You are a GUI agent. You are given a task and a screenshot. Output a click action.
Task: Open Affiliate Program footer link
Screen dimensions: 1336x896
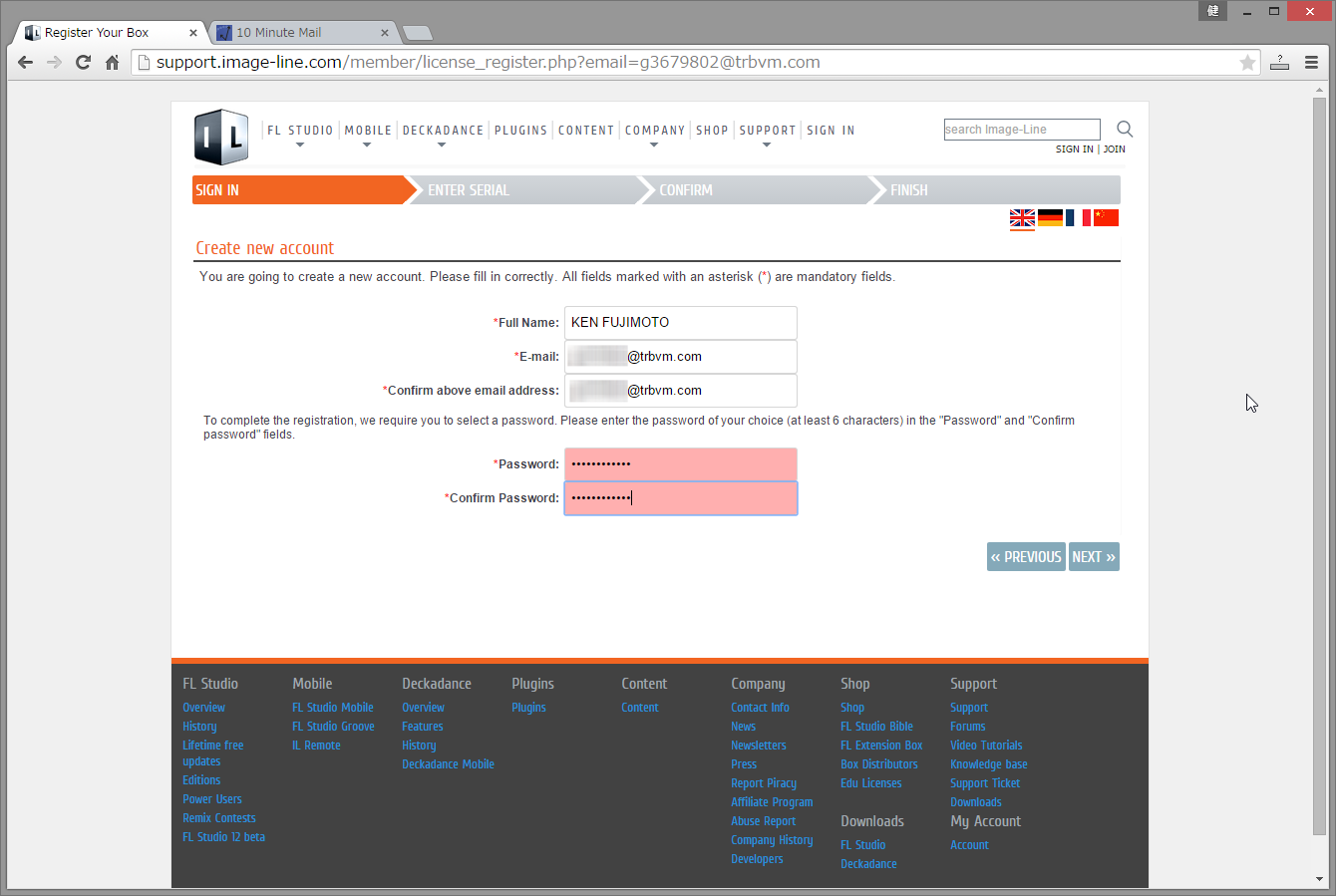tap(772, 802)
